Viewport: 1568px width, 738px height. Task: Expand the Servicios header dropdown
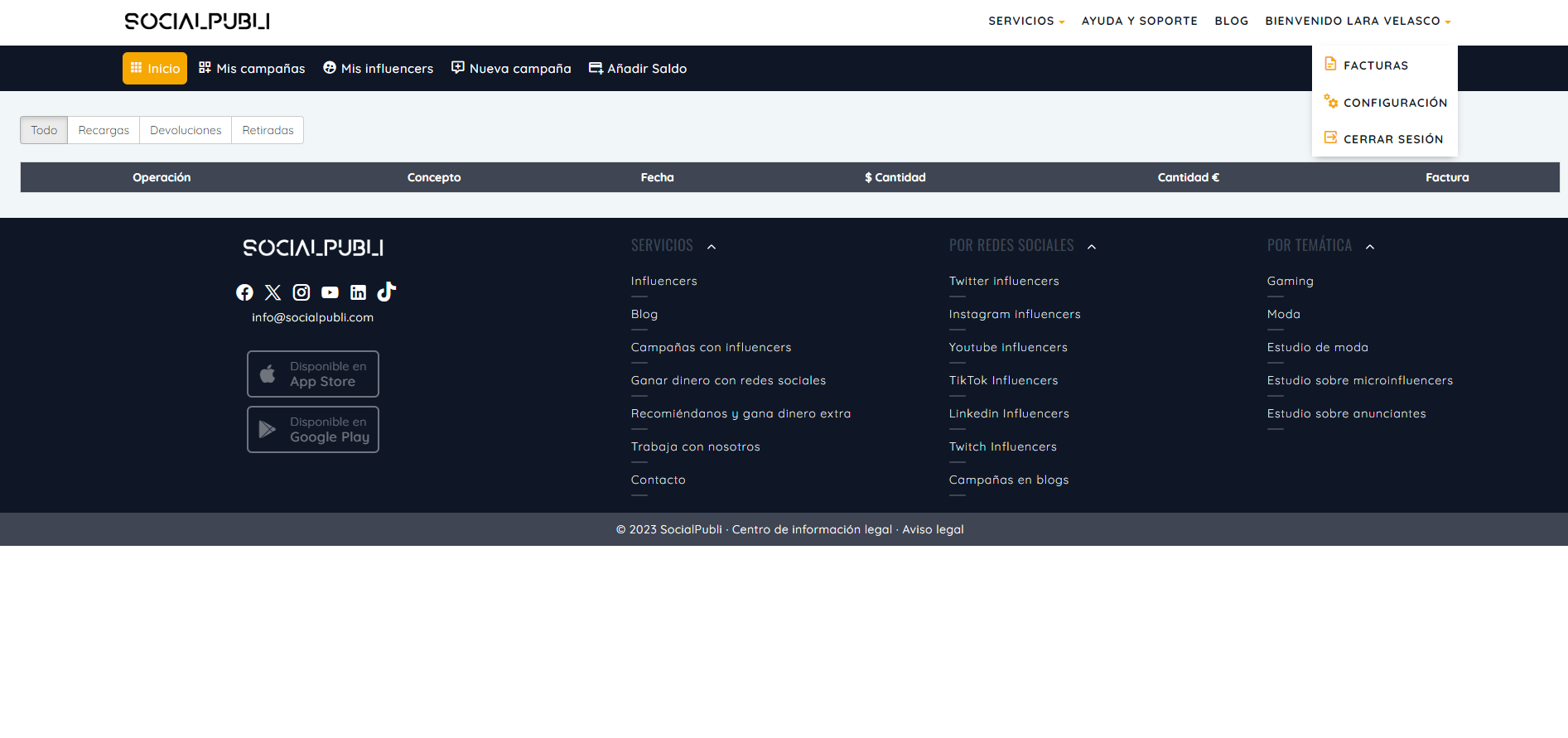coord(1026,21)
